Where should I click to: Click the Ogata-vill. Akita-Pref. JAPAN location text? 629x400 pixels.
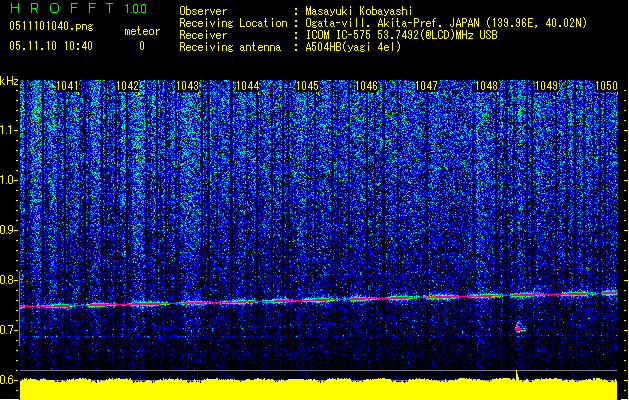pos(446,23)
